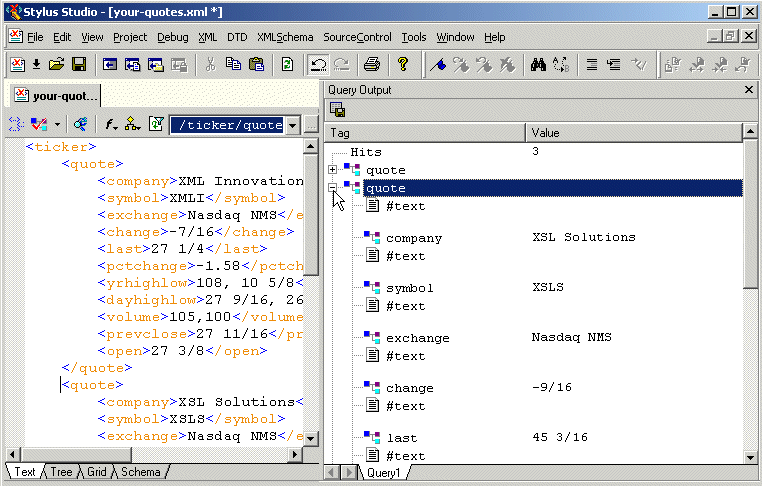
Task: Expand the first quote node
Action: pos(333,170)
